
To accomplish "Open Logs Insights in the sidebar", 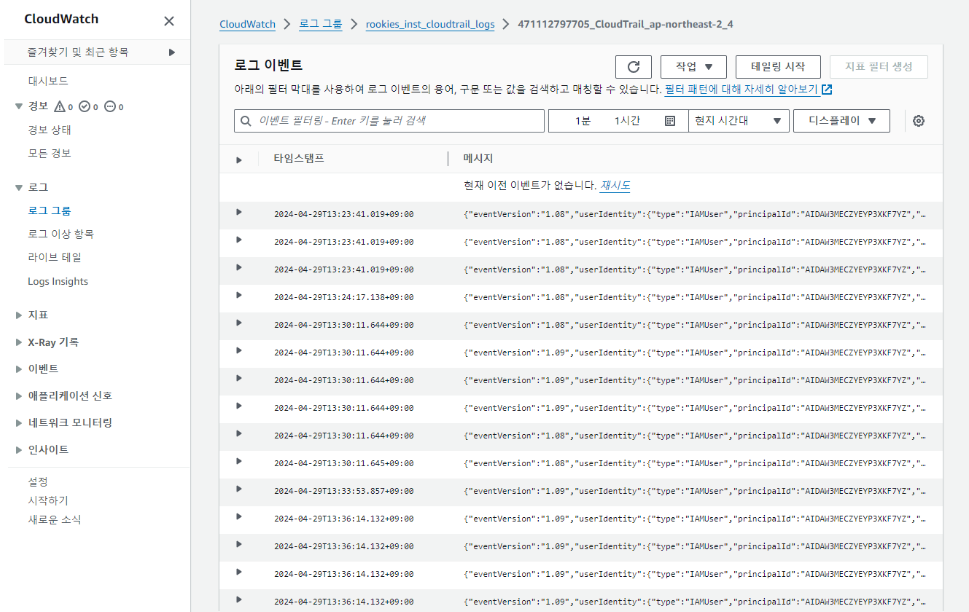I will [58, 281].
